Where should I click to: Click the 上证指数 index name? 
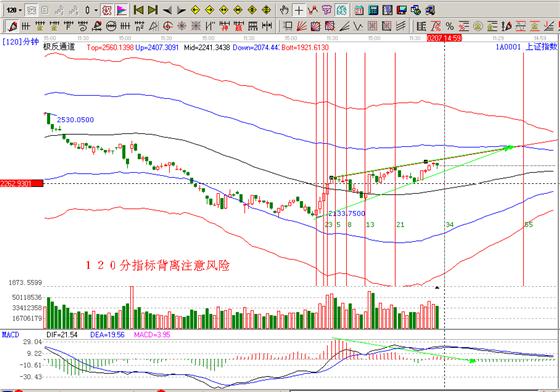[x=541, y=46]
